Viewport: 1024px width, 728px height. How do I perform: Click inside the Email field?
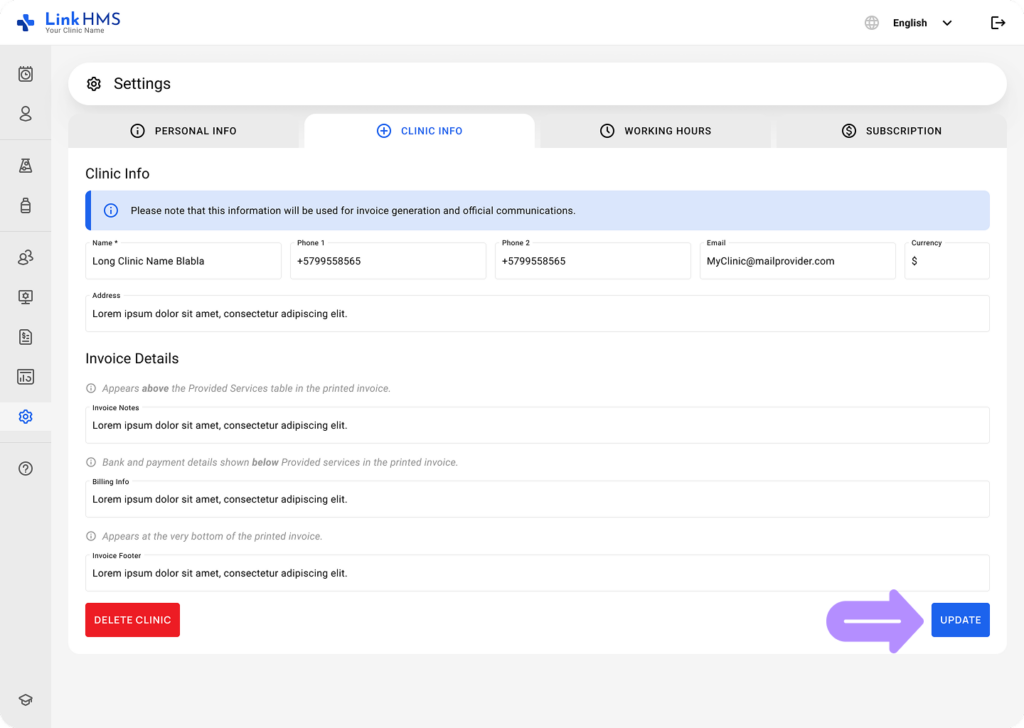click(797, 262)
